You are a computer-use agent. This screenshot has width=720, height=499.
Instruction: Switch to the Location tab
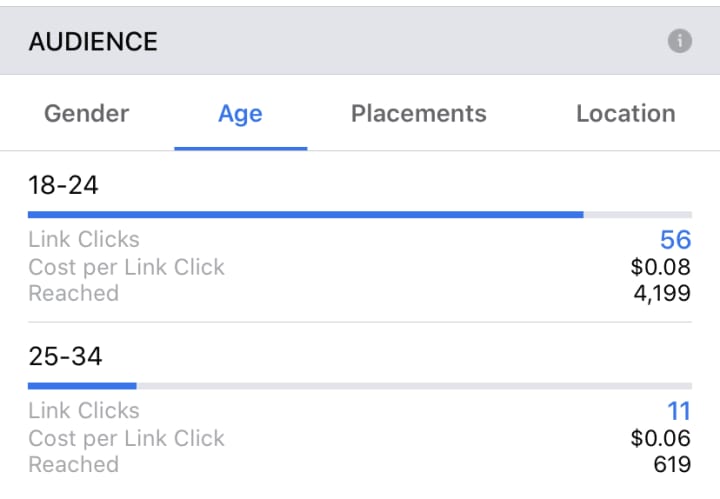pos(626,113)
